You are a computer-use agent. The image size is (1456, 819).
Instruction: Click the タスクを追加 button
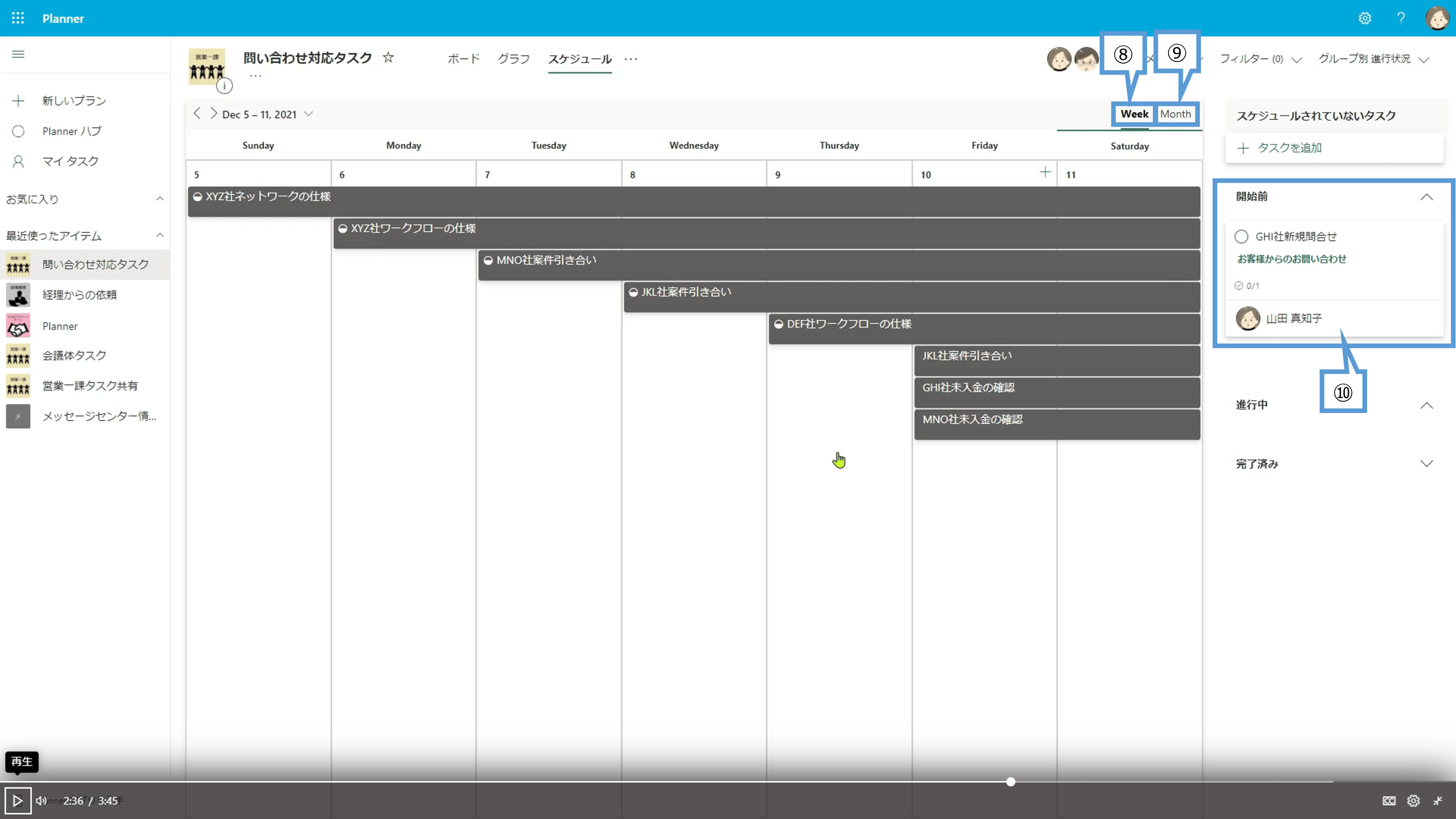(1289, 147)
